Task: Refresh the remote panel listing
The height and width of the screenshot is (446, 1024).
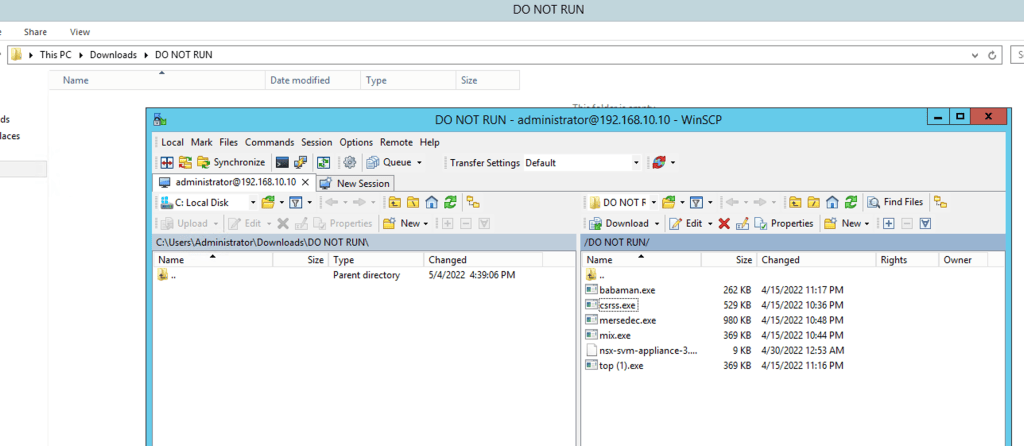Action: click(850, 202)
